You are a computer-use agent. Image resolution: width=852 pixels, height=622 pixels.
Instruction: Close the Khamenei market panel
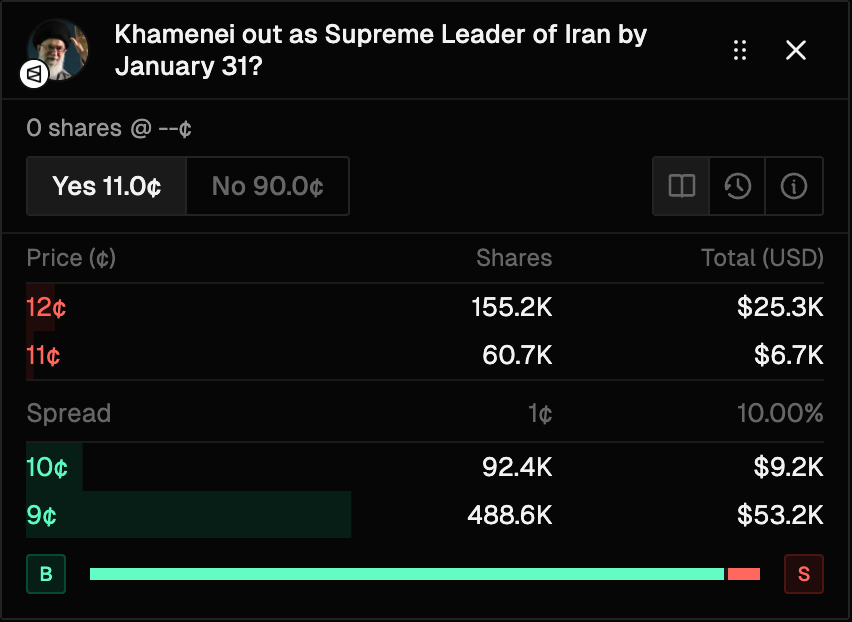pos(796,50)
